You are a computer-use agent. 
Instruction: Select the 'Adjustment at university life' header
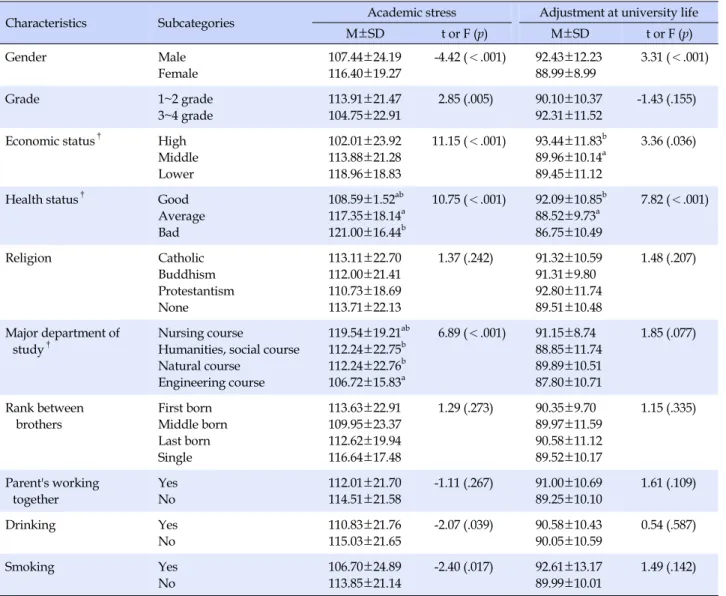click(x=619, y=13)
